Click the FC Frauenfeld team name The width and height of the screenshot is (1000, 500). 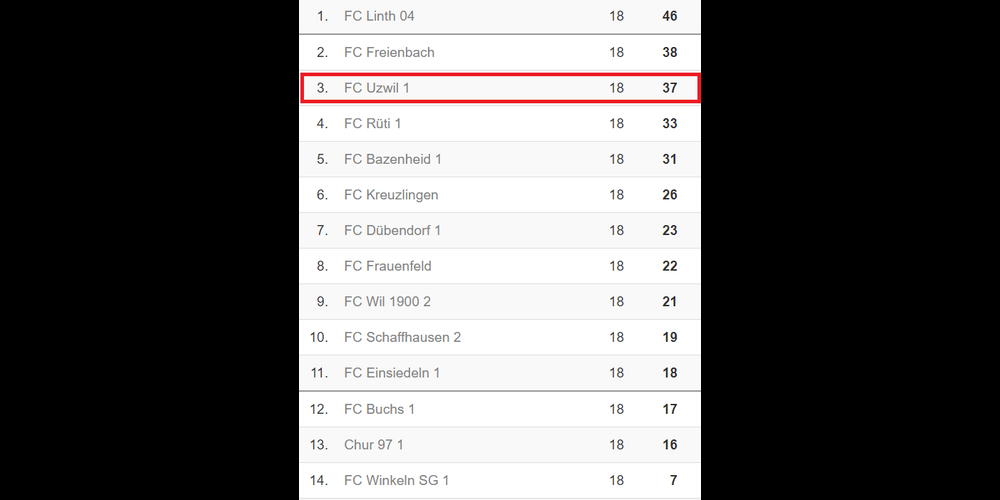pyautogui.click(x=387, y=266)
